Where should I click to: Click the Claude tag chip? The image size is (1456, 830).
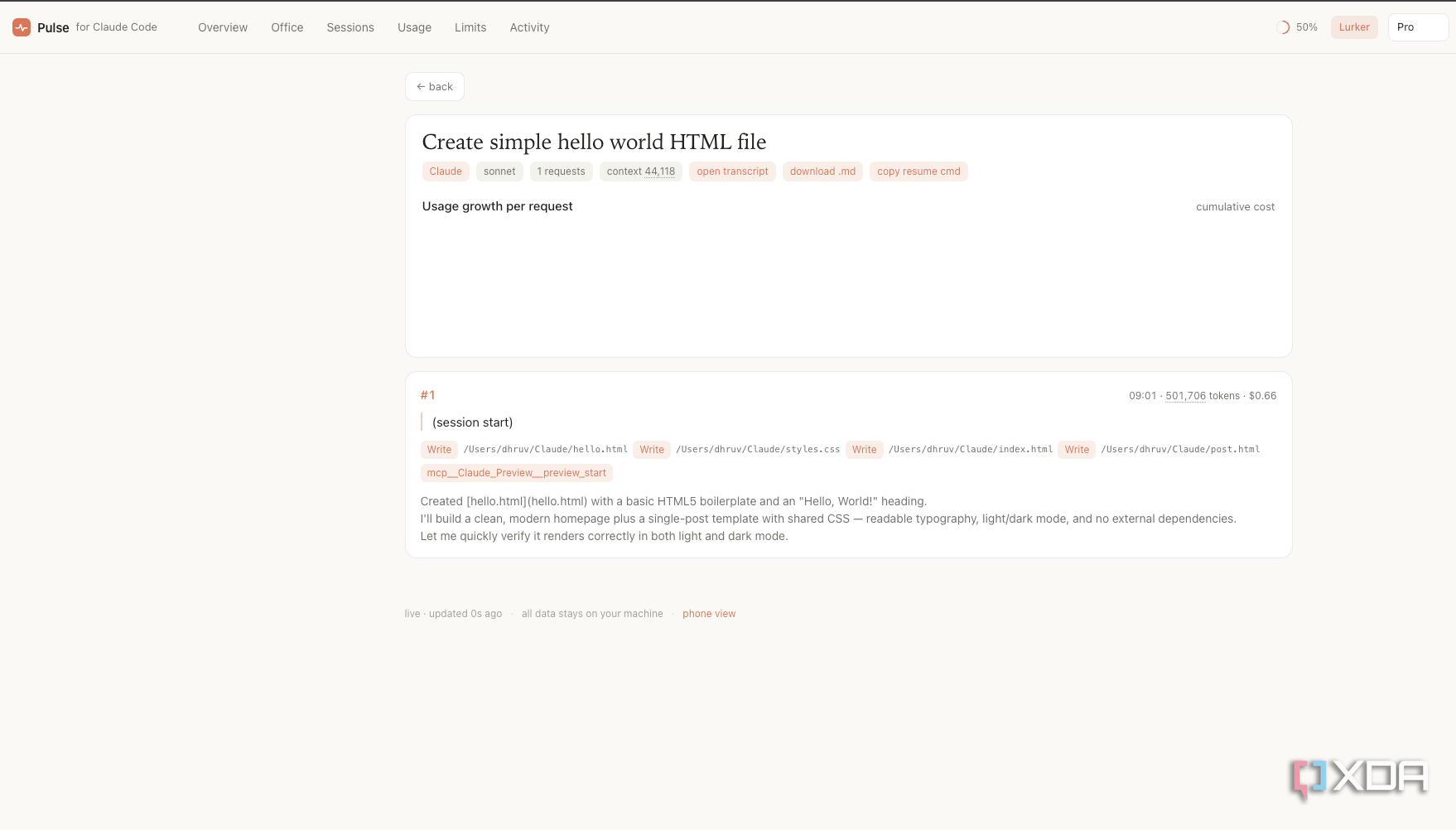pyautogui.click(x=446, y=171)
